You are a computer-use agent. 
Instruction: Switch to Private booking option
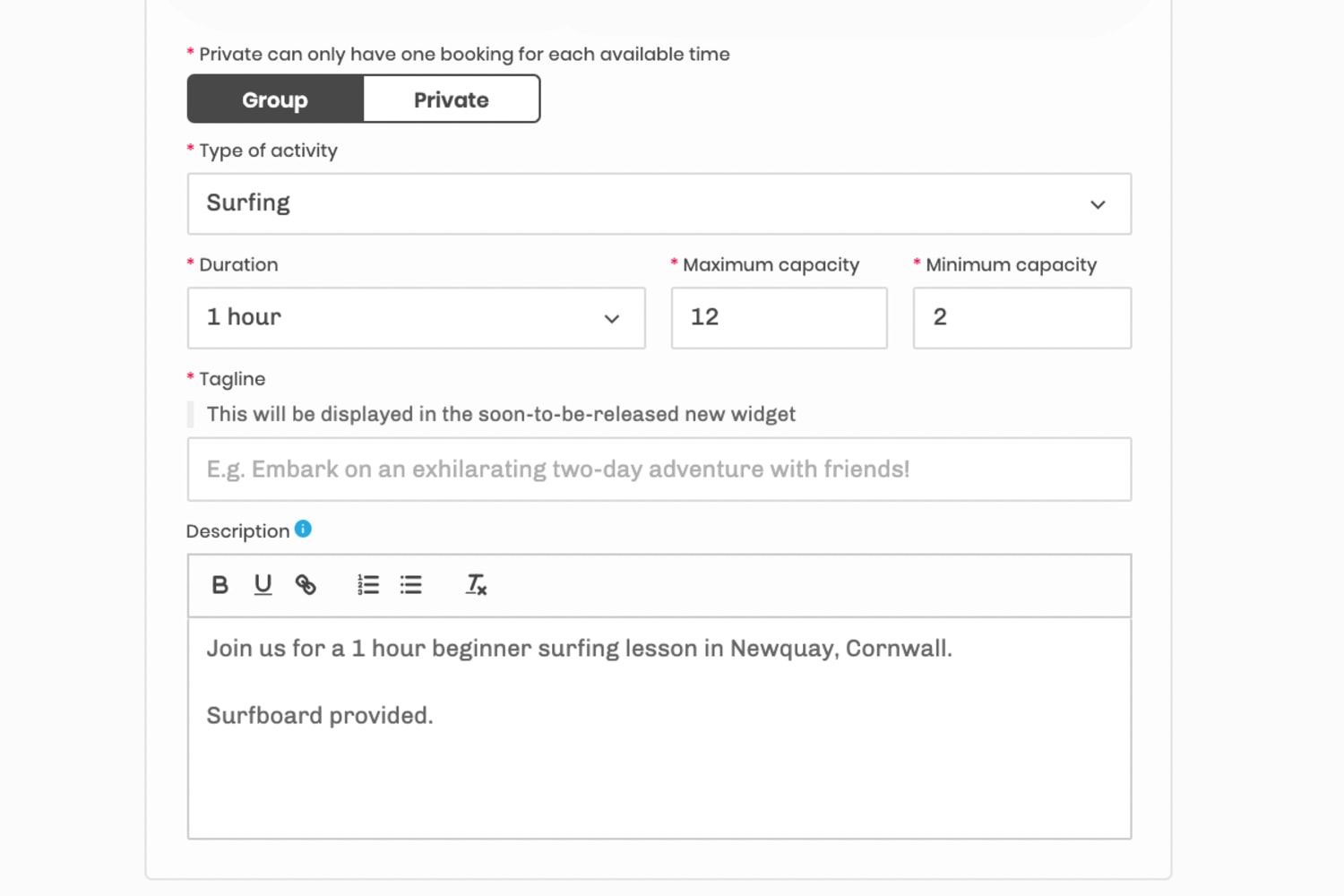coord(452,99)
